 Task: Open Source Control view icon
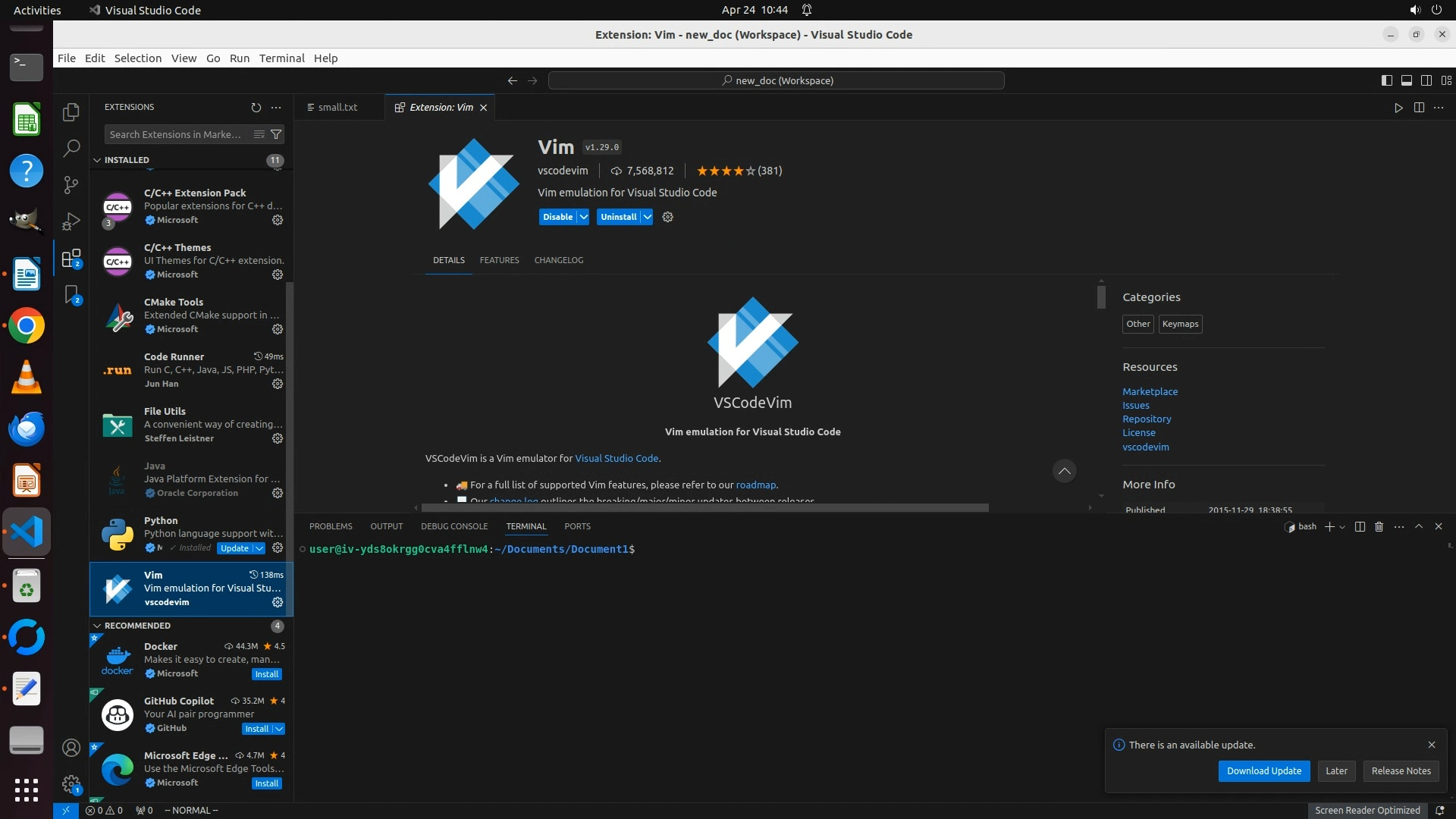71,185
